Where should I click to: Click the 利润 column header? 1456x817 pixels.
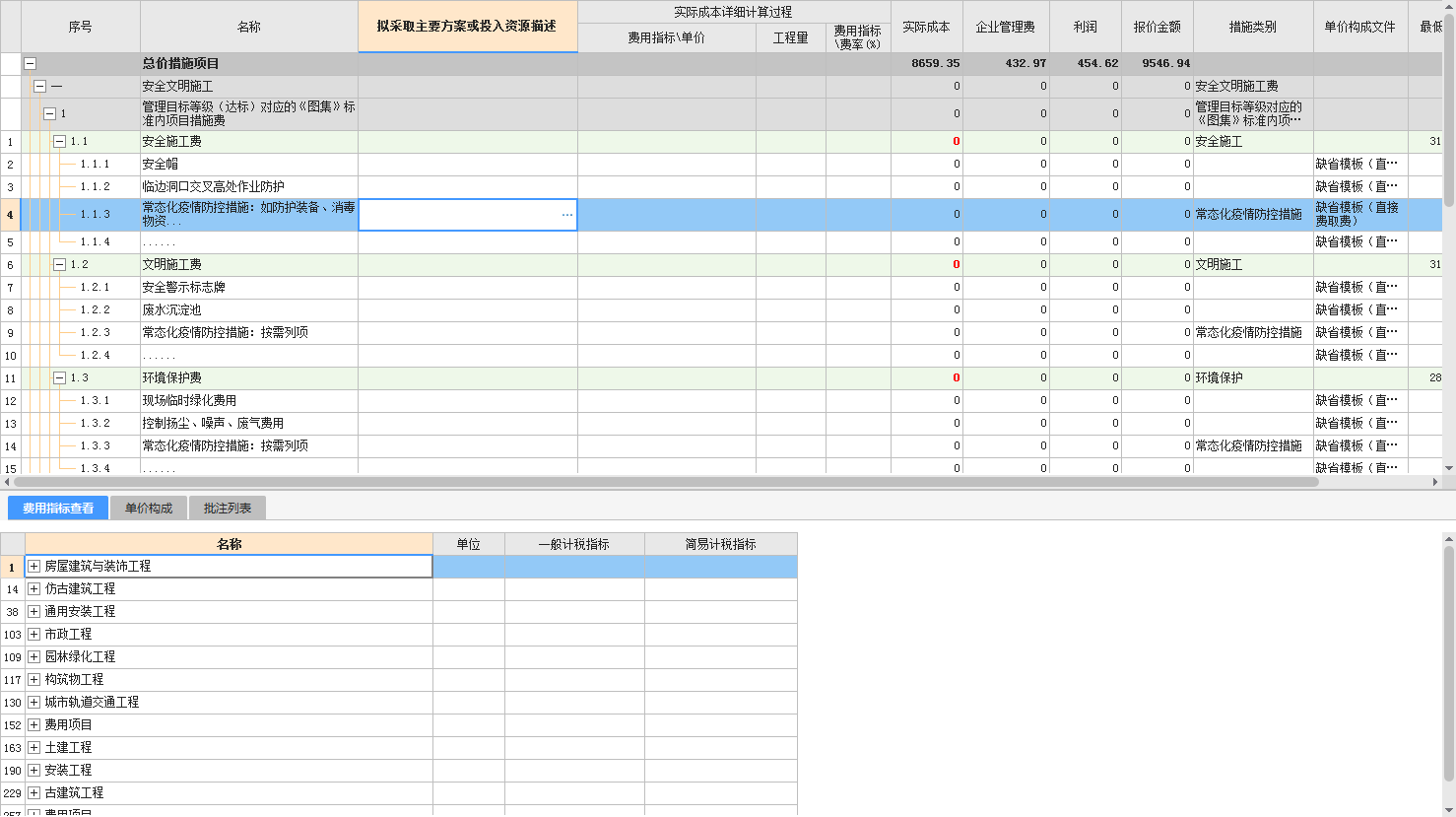(1086, 27)
